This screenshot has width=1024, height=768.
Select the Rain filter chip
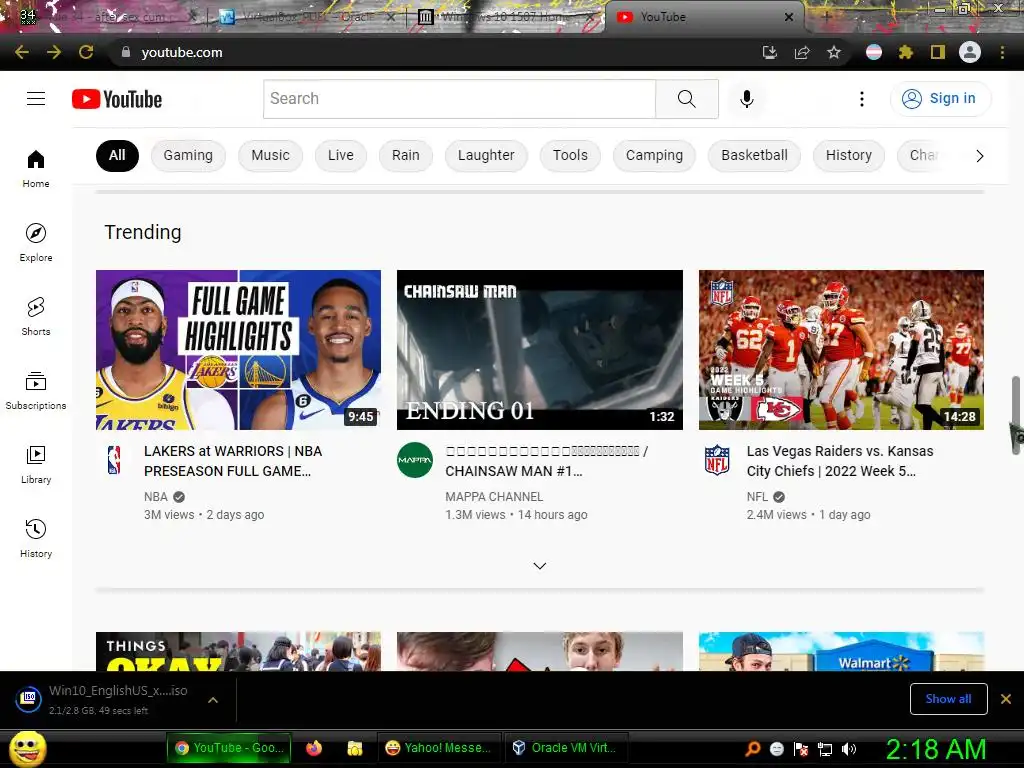[x=406, y=155]
